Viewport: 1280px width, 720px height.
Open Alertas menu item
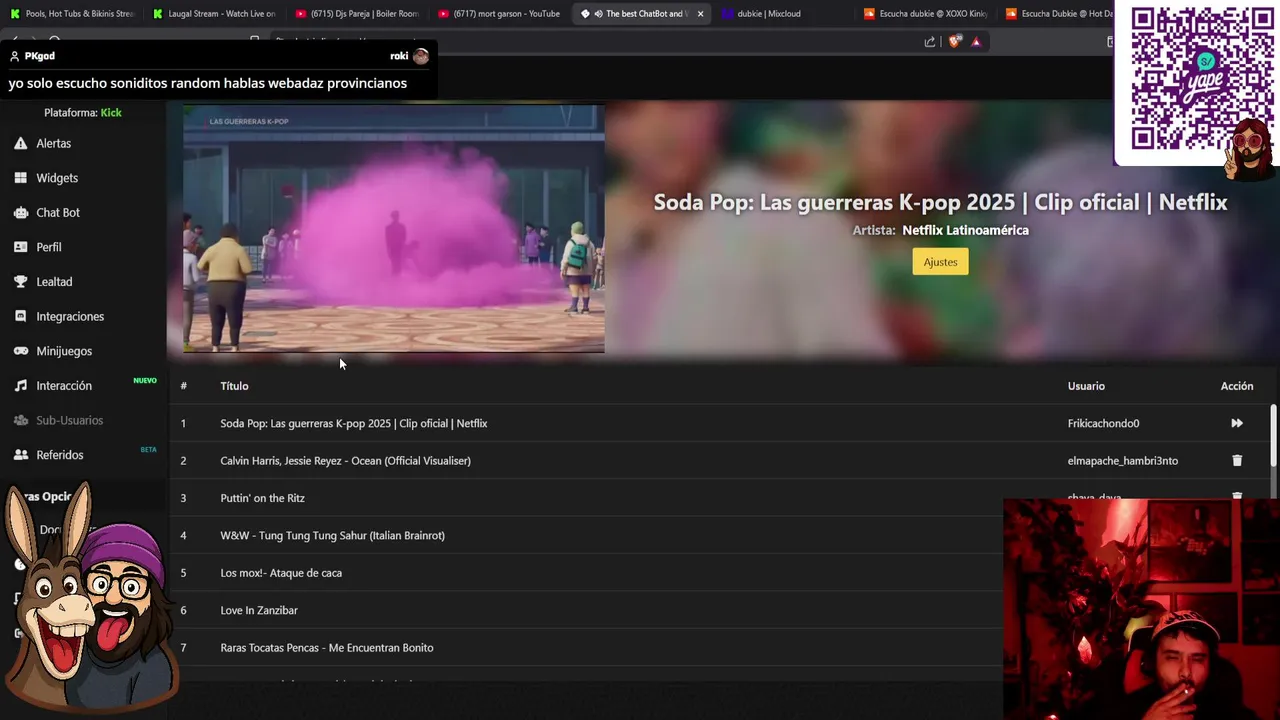tap(54, 143)
